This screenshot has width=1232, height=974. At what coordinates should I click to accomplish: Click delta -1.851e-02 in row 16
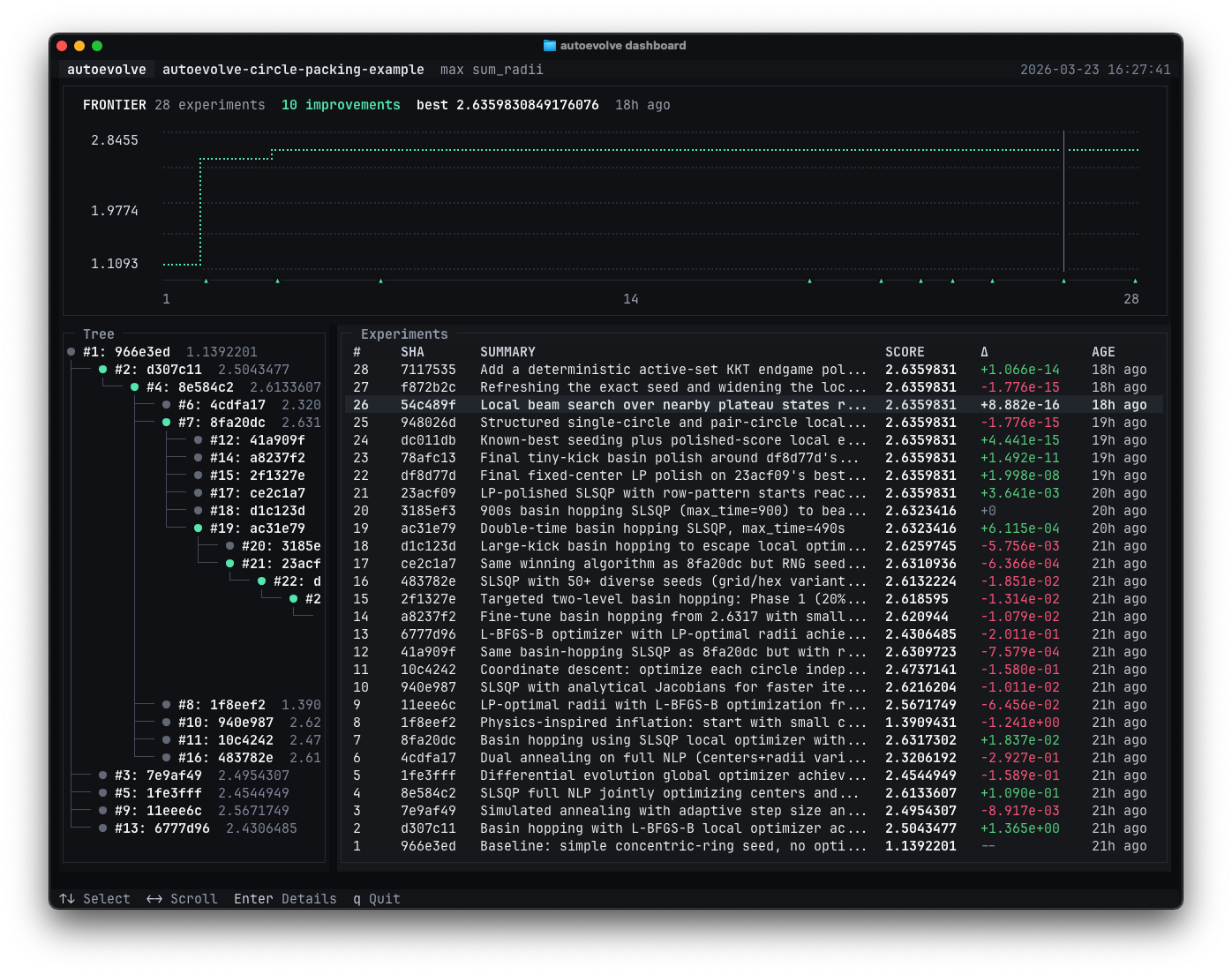[1020, 581]
